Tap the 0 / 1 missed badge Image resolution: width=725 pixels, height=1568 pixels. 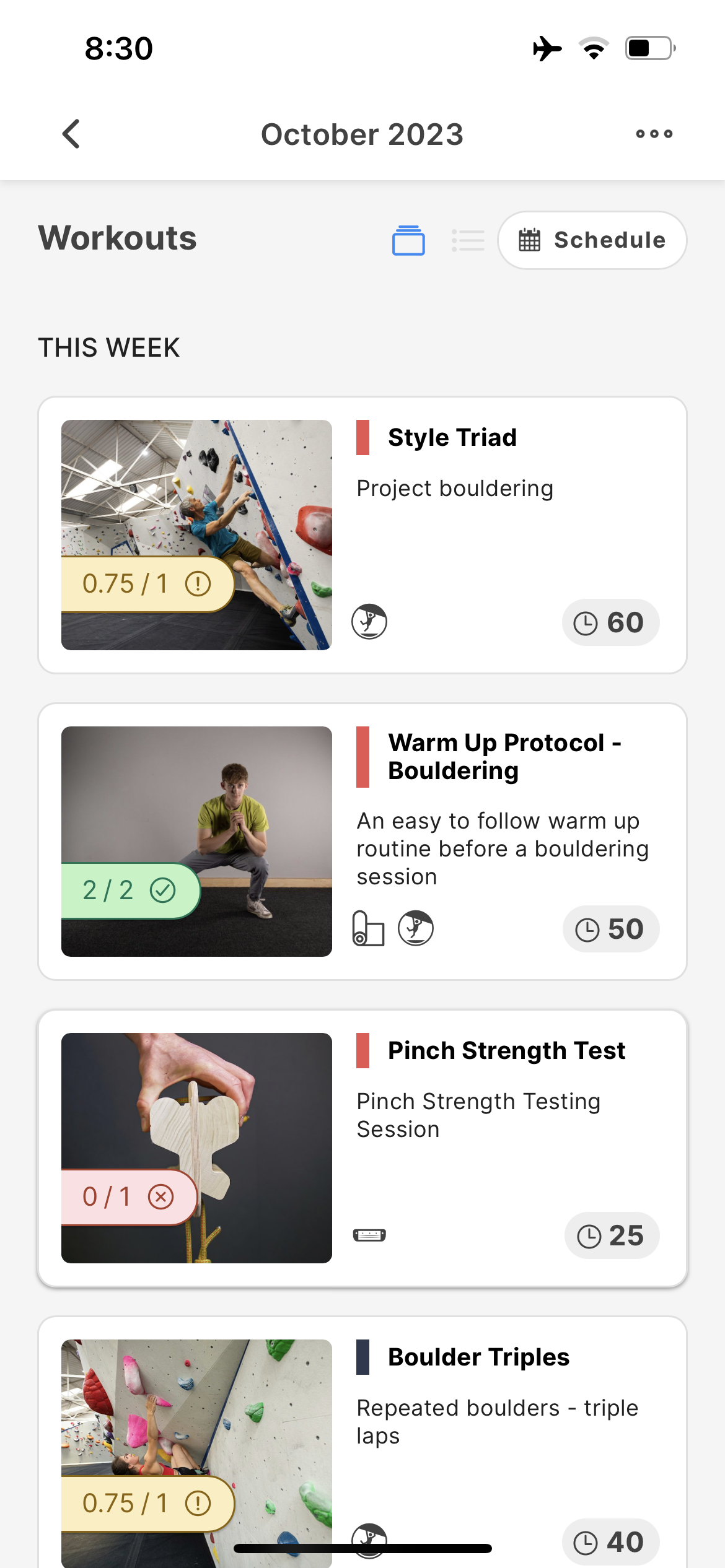(129, 1197)
